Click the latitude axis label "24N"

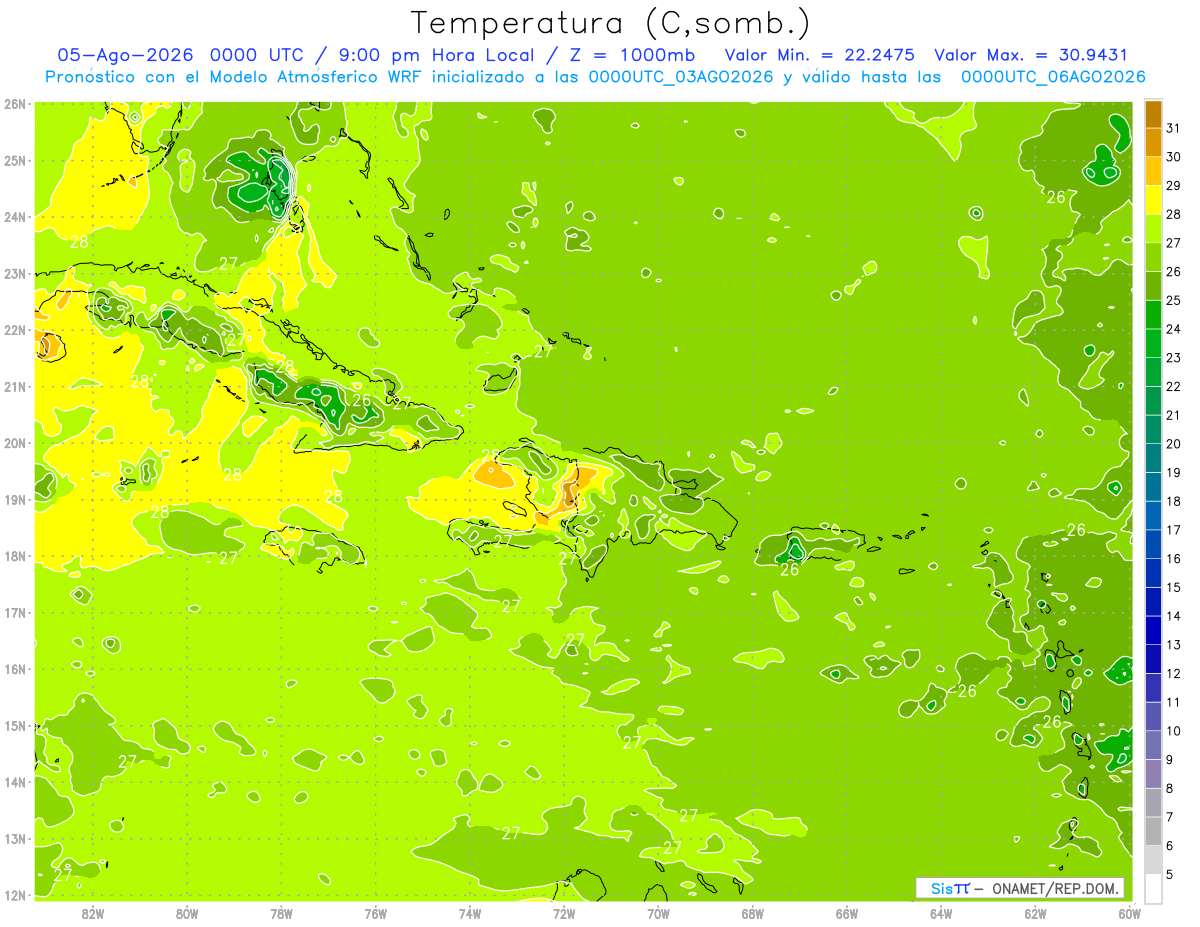point(16,217)
